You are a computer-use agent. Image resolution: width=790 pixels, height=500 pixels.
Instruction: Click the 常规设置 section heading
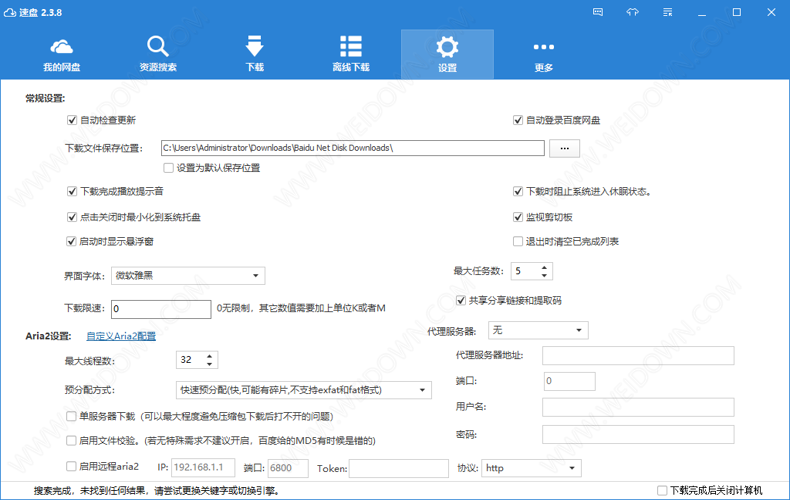[x=45, y=98]
